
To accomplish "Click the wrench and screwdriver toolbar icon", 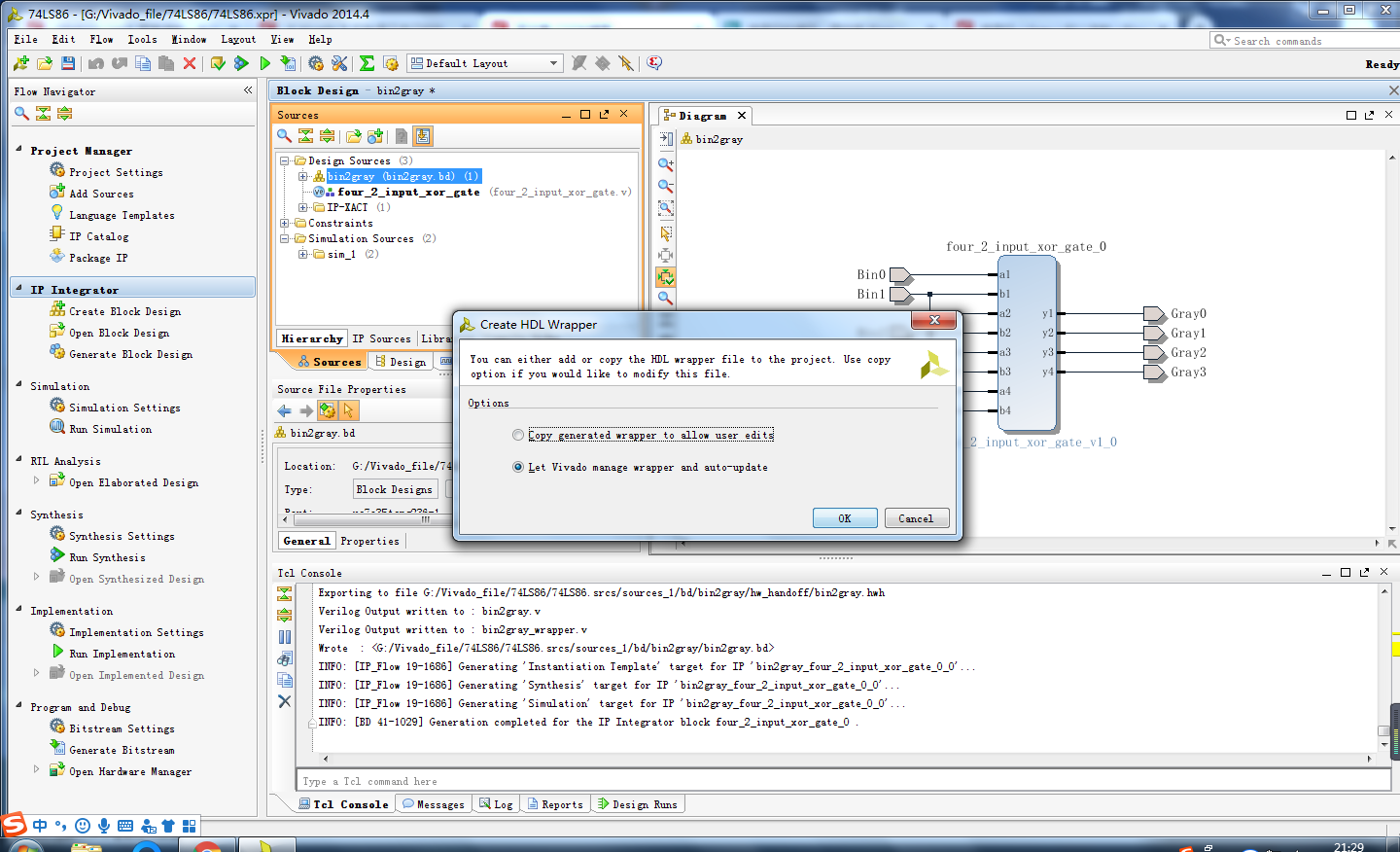I will coord(339,63).
